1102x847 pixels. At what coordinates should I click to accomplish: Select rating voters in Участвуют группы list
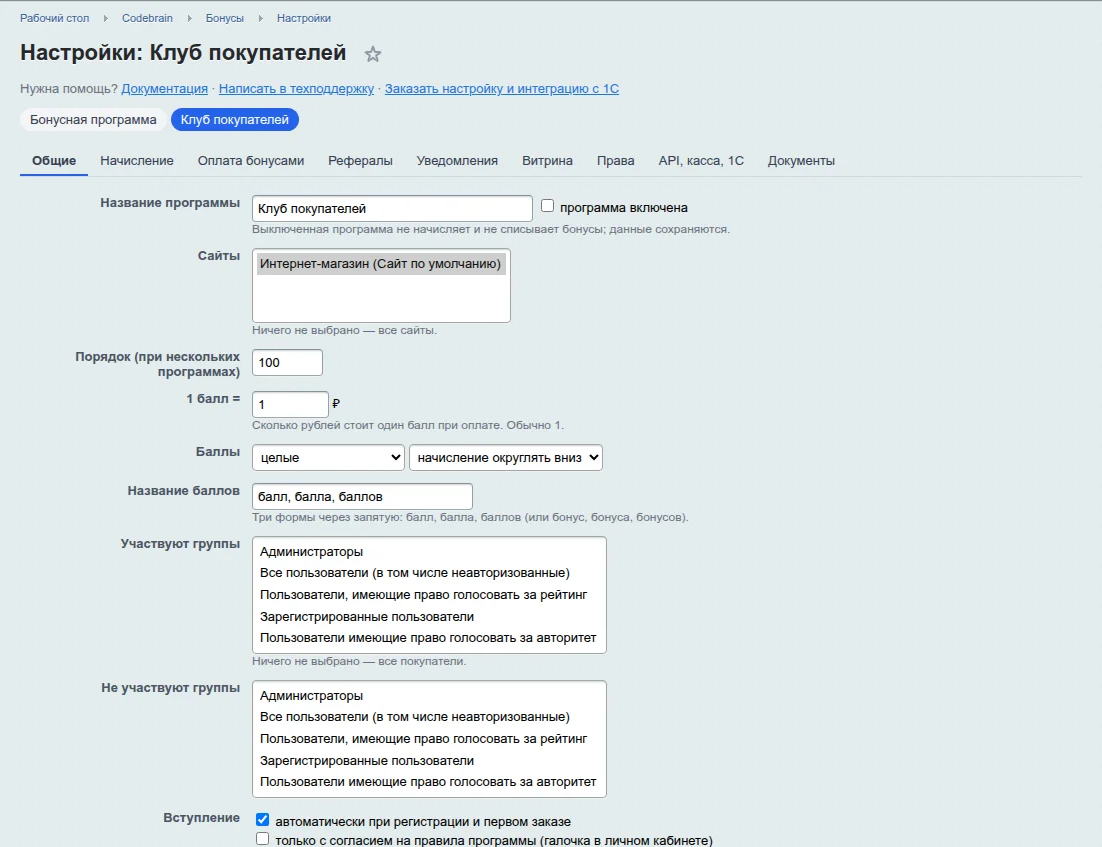click(429, 595)
